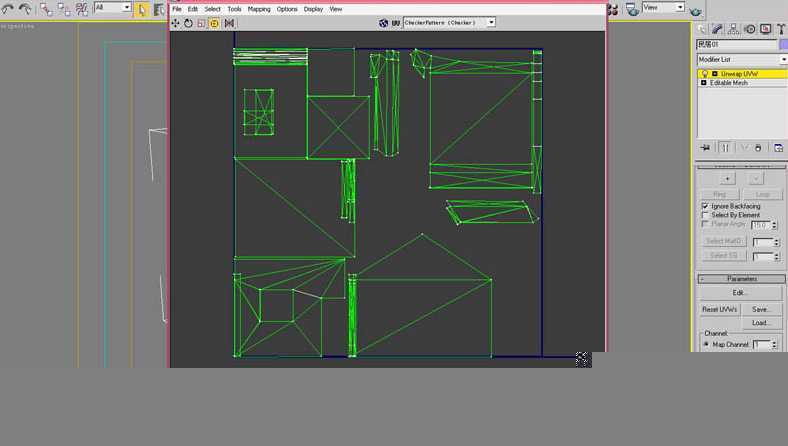The image size is (788, 446).
Task: Open View menu in Edit UVWs
Action: tap(336, 9)
